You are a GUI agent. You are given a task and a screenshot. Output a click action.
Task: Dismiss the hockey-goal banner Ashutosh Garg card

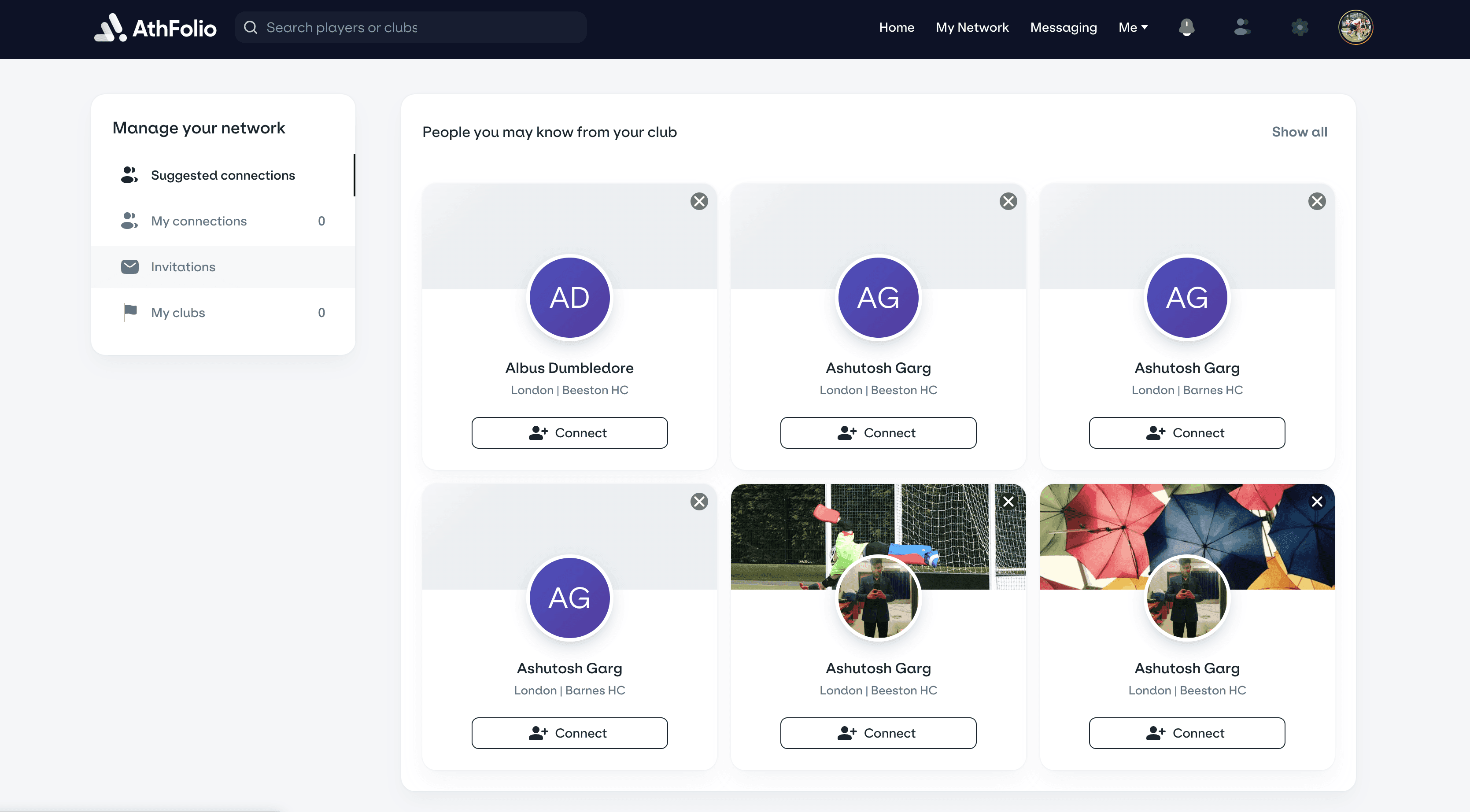click(1008, 502)
